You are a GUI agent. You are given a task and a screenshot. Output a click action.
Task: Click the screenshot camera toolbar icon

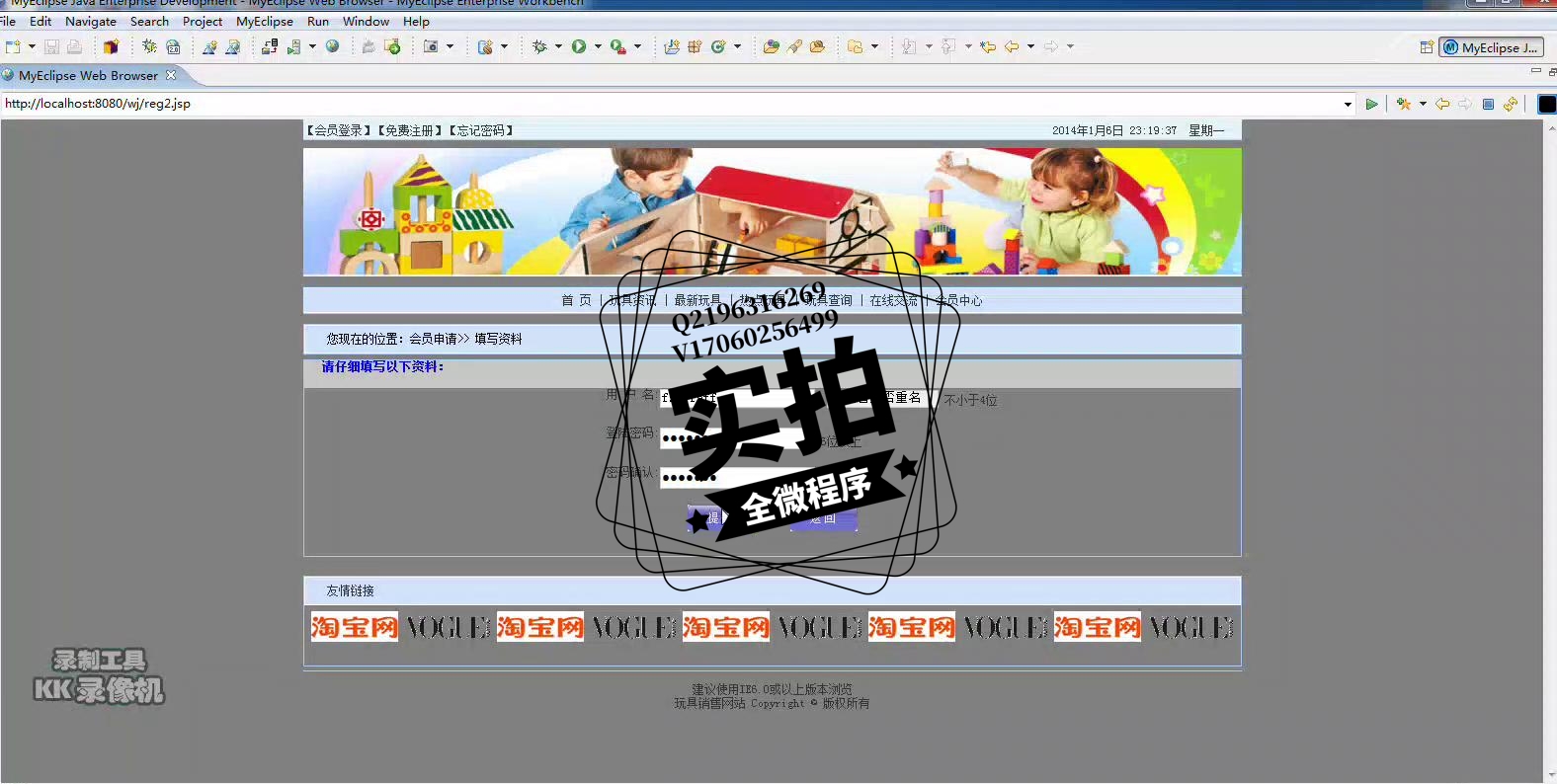coord(431,46)
